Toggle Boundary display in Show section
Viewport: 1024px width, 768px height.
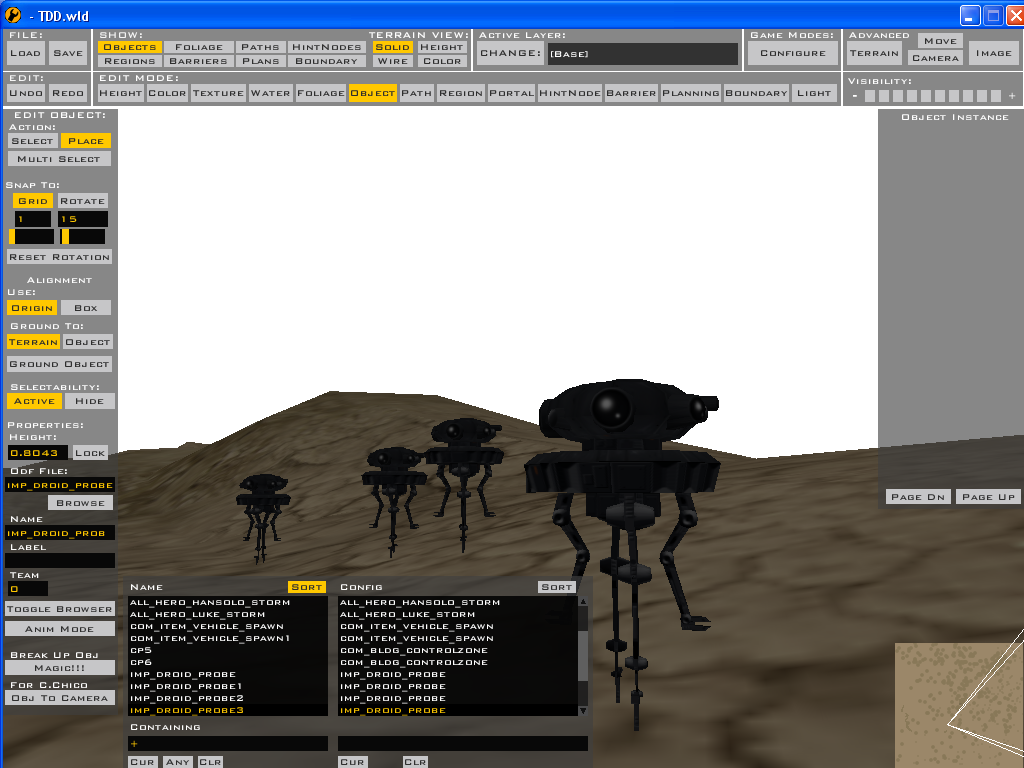coord(327,61)
